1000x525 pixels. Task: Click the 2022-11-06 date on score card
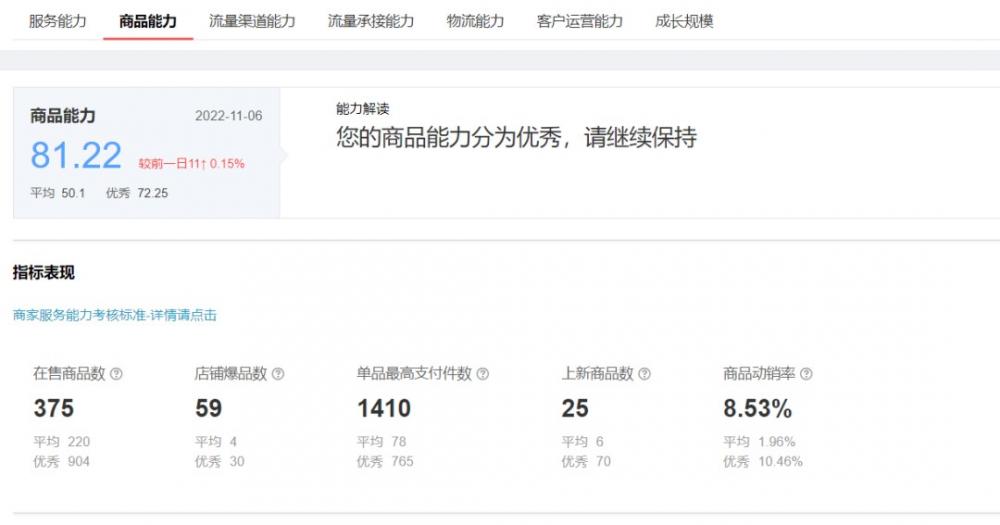228,116
